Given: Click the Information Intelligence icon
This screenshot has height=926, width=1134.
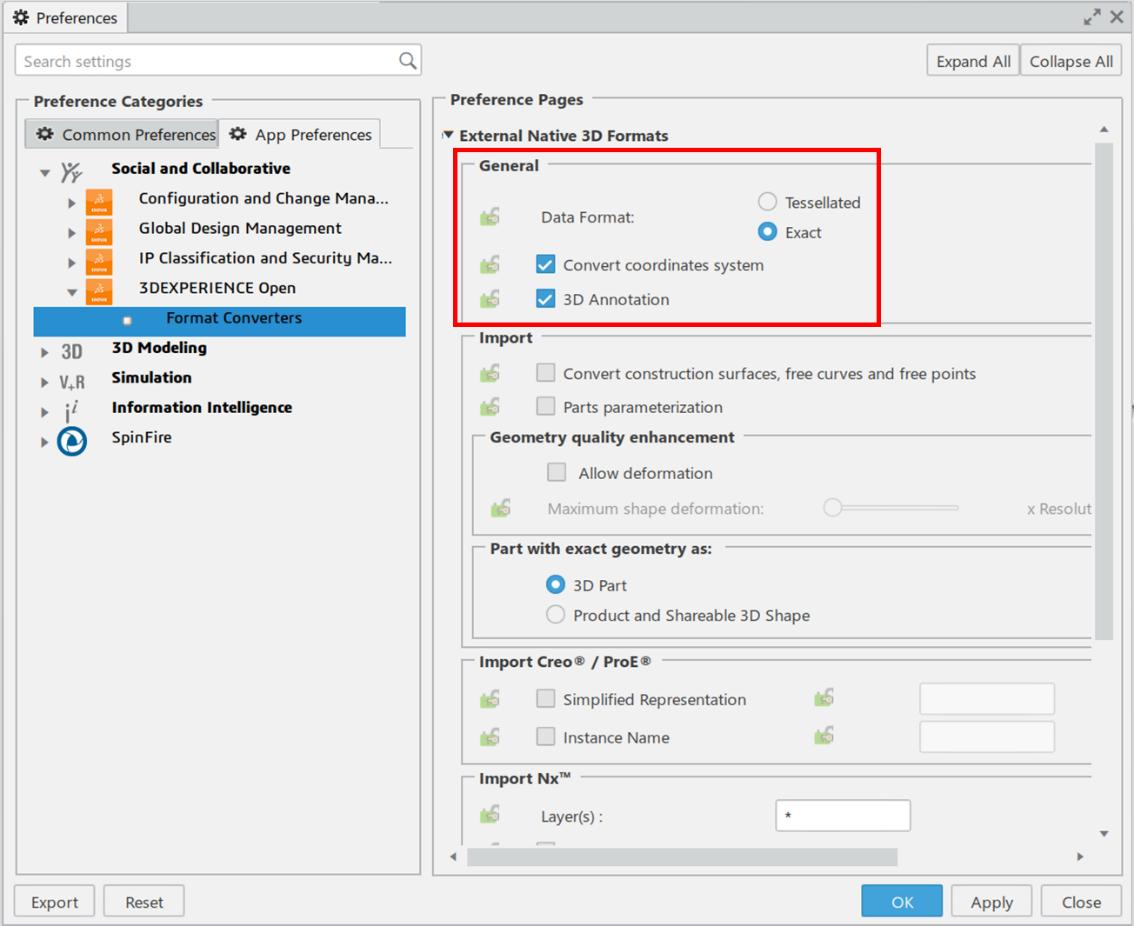Looking at the screenshot, I should tap(71, 411).
